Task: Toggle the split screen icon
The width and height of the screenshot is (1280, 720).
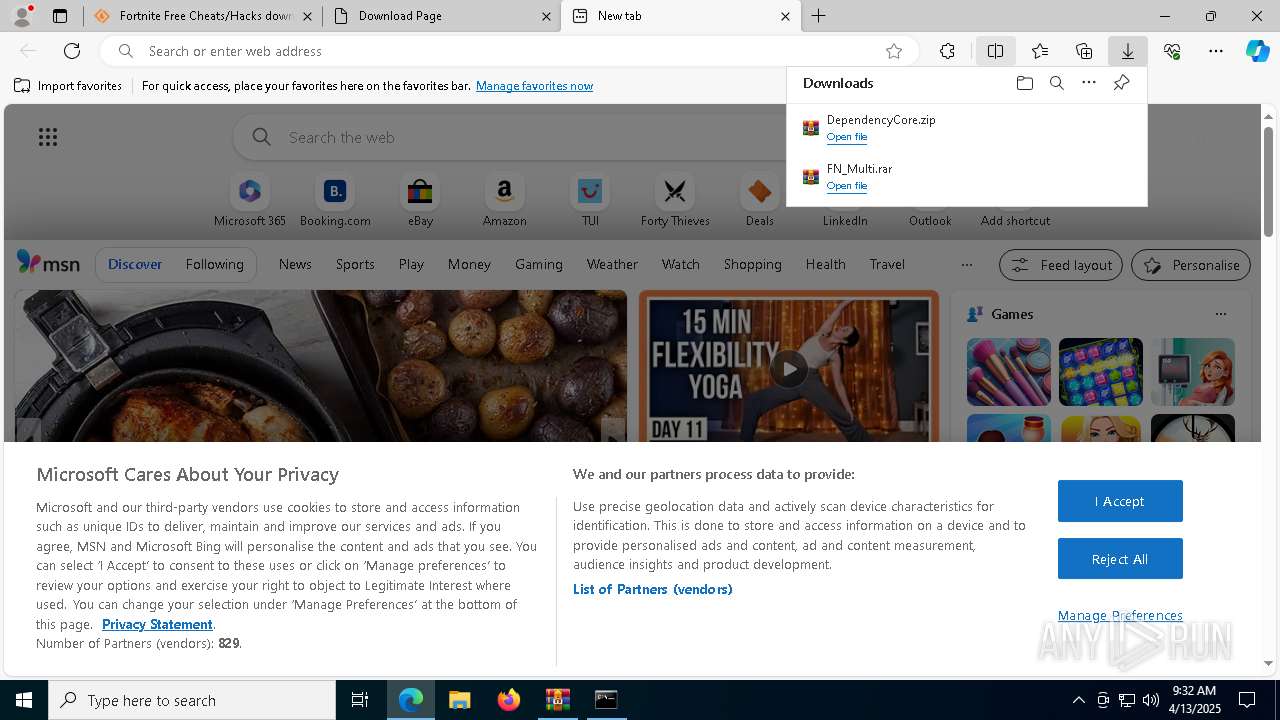Action: 996,51
